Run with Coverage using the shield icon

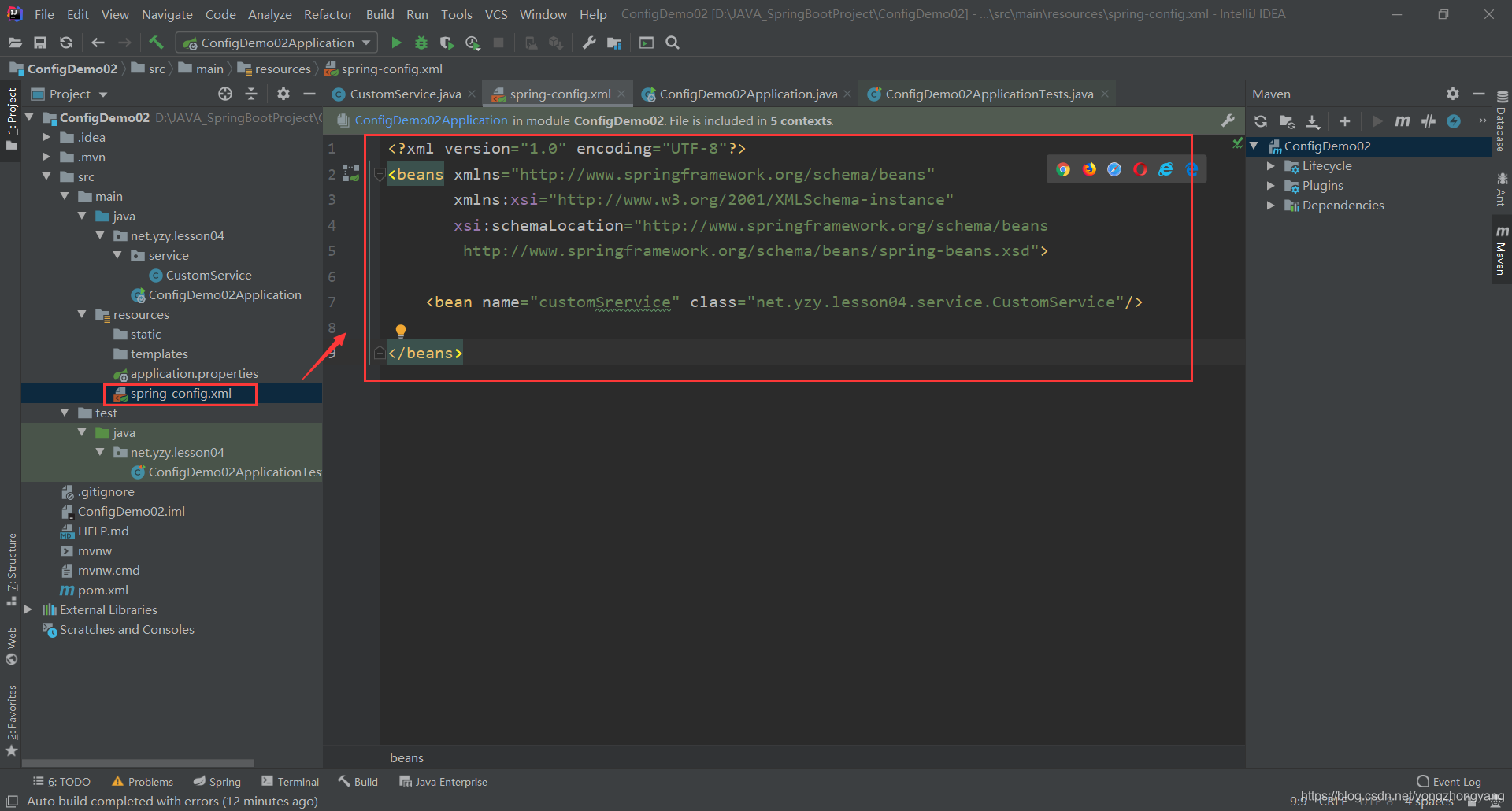(447, 43)
